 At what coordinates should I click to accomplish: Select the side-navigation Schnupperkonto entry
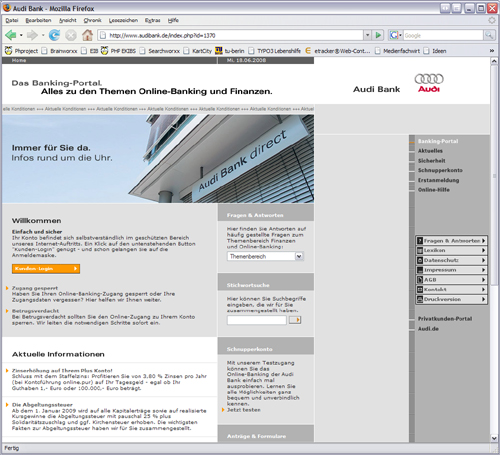pyautogui.click(x=440, y=170)
